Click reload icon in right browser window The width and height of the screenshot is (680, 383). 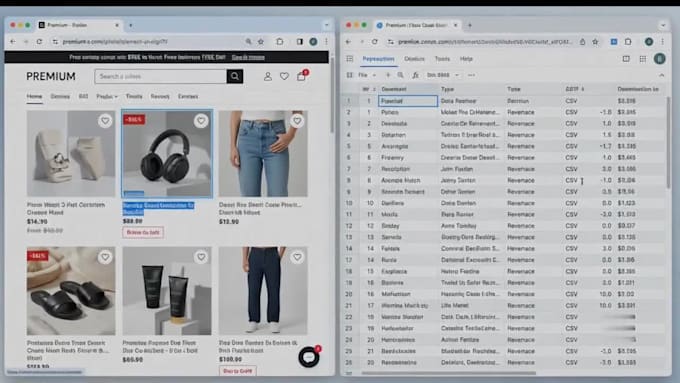pyautogui.click(x=375, y=42)
